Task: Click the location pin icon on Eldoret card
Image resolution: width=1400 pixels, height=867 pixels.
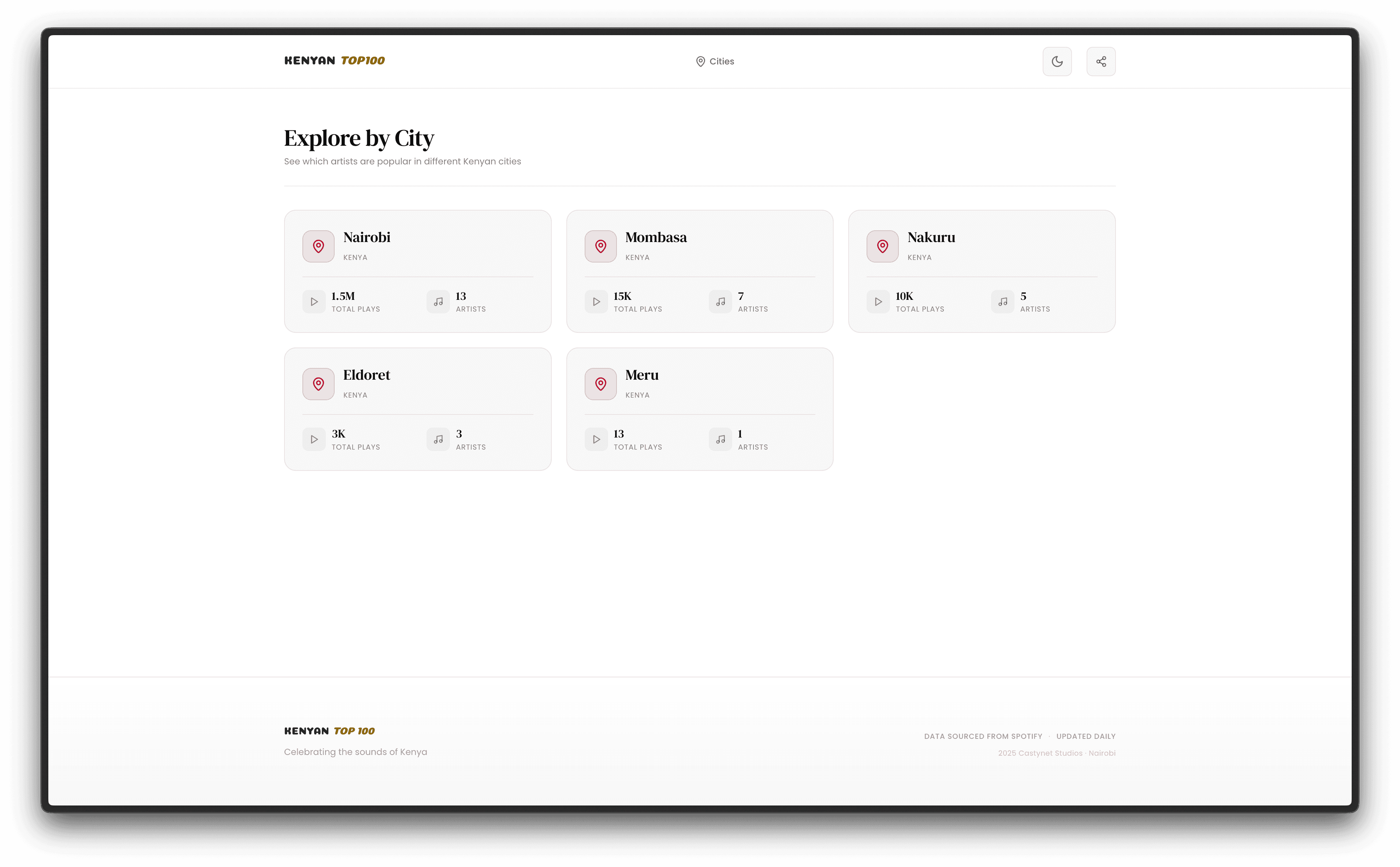Action: (318, 384)
